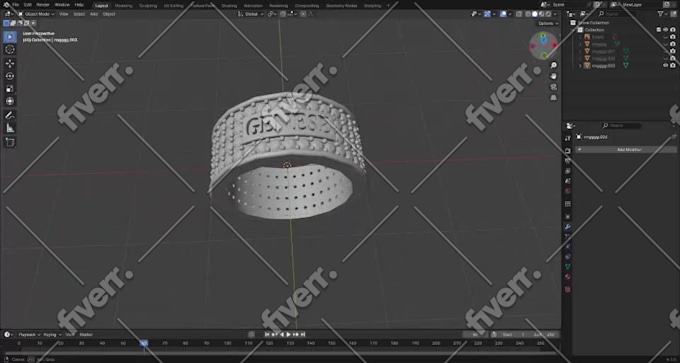Open the World properties tab icon
The width and height of the screenshot is (680, 363).
click(568, 191)
